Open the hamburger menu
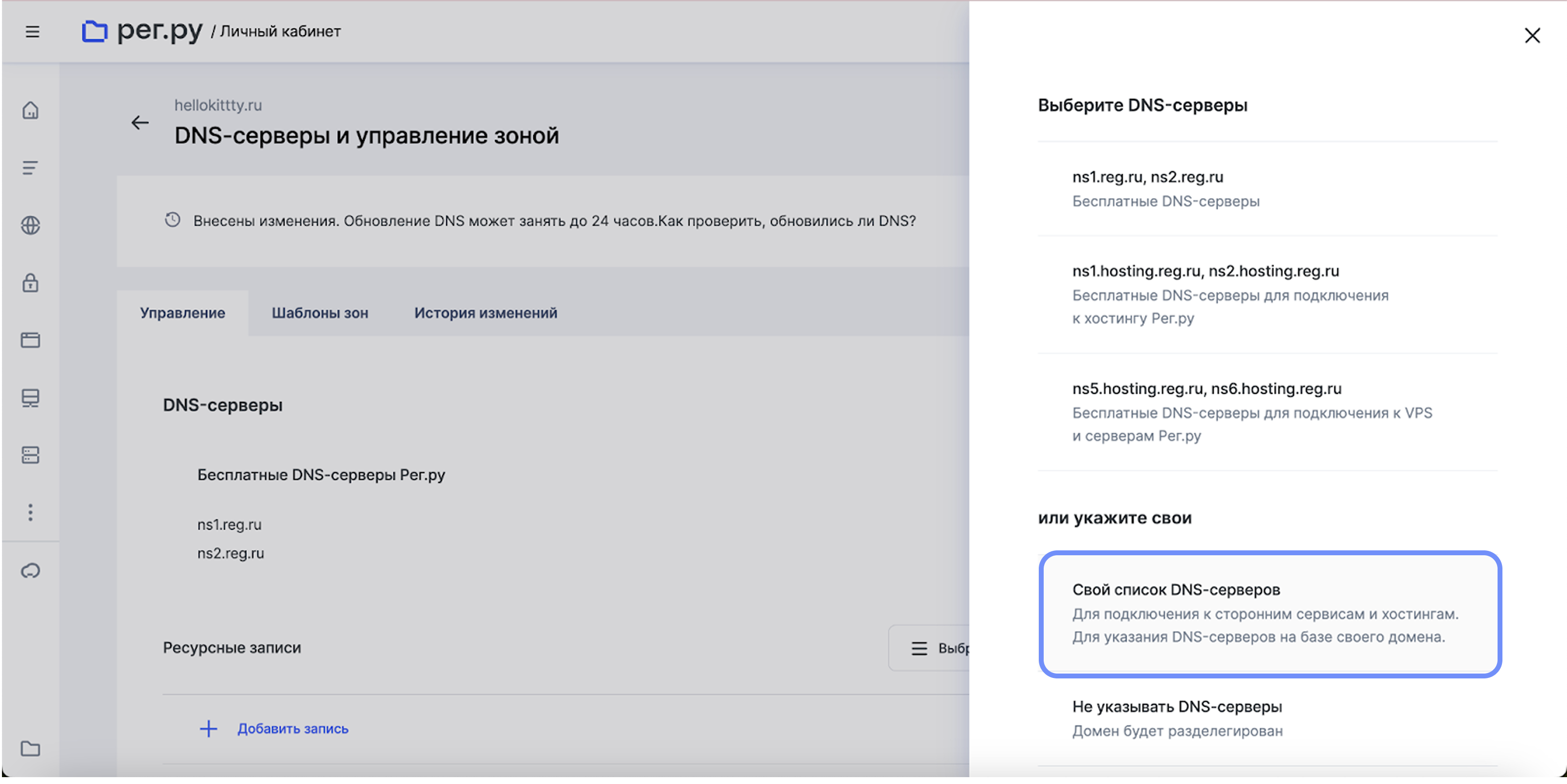This screenshot has width=1567, height=784. (x=32, y=32)
